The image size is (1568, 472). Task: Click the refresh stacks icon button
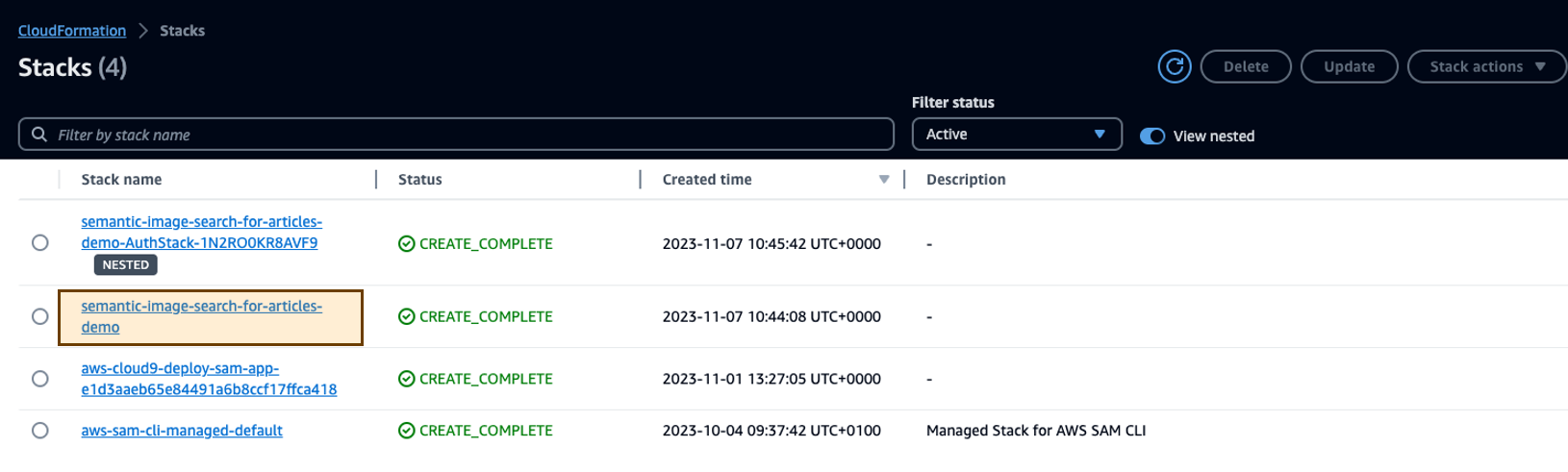1174,66
